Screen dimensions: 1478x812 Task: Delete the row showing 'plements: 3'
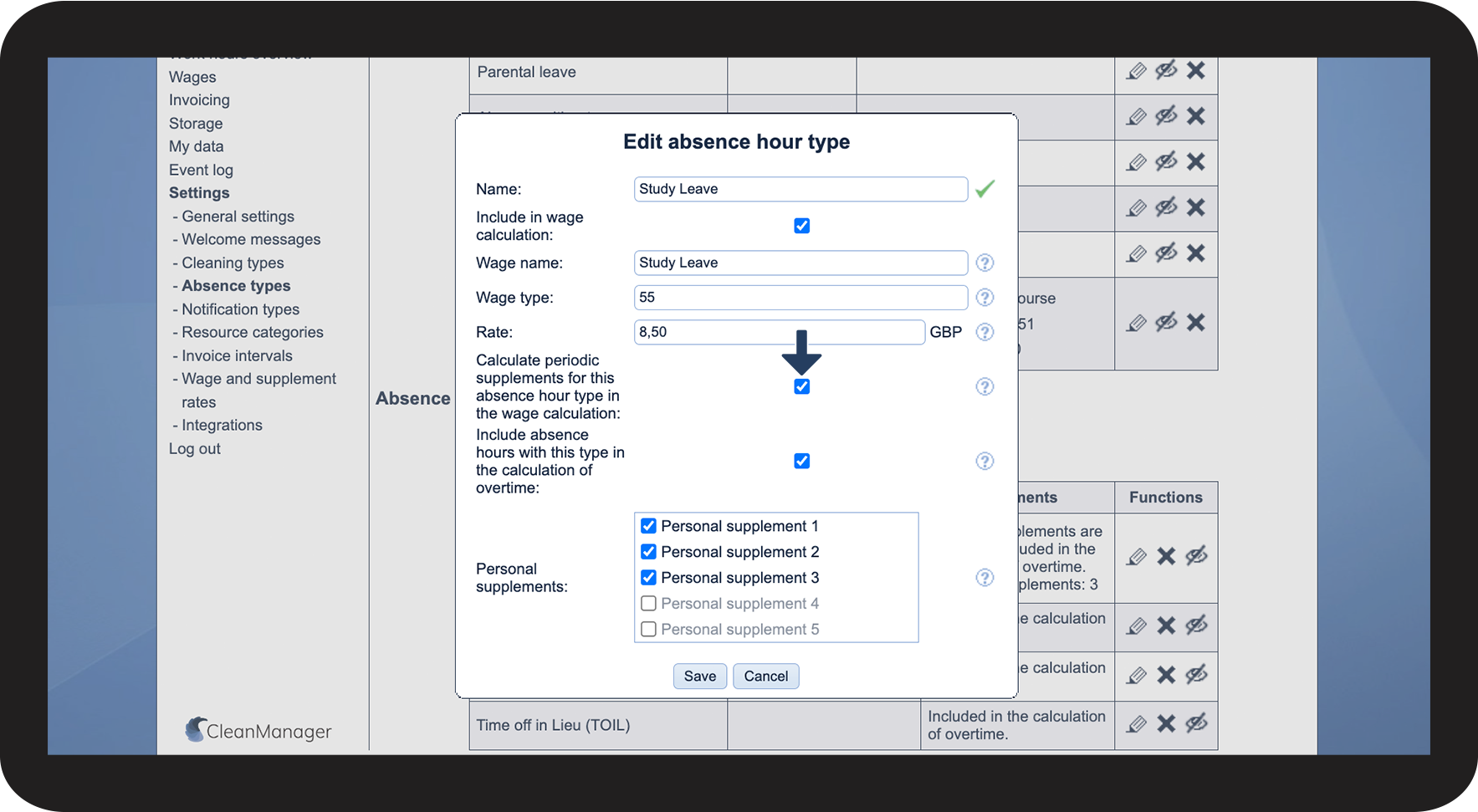point(1166,556)
